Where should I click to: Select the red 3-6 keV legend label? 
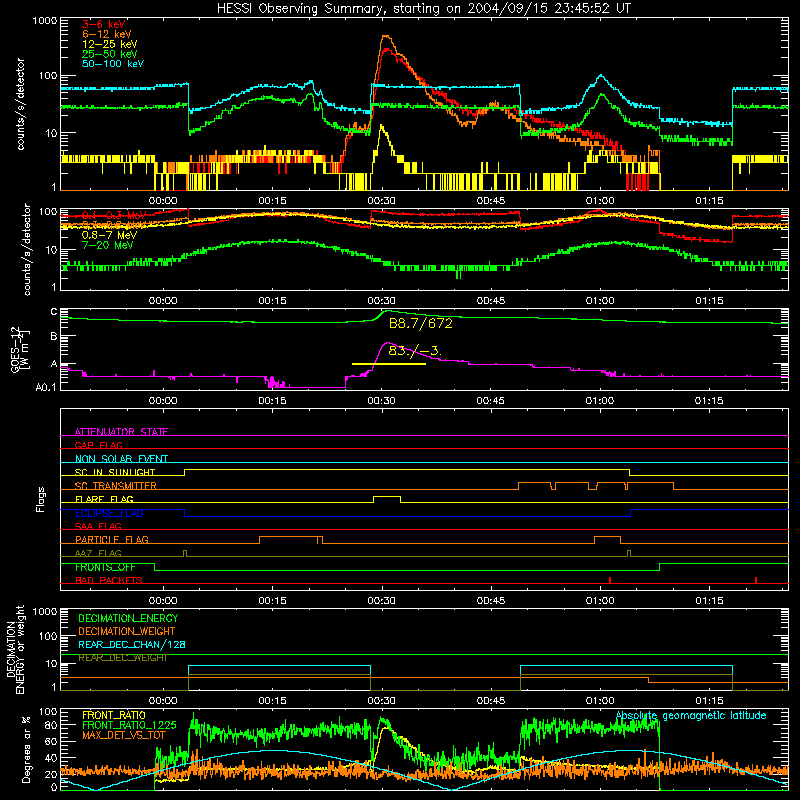103,24
